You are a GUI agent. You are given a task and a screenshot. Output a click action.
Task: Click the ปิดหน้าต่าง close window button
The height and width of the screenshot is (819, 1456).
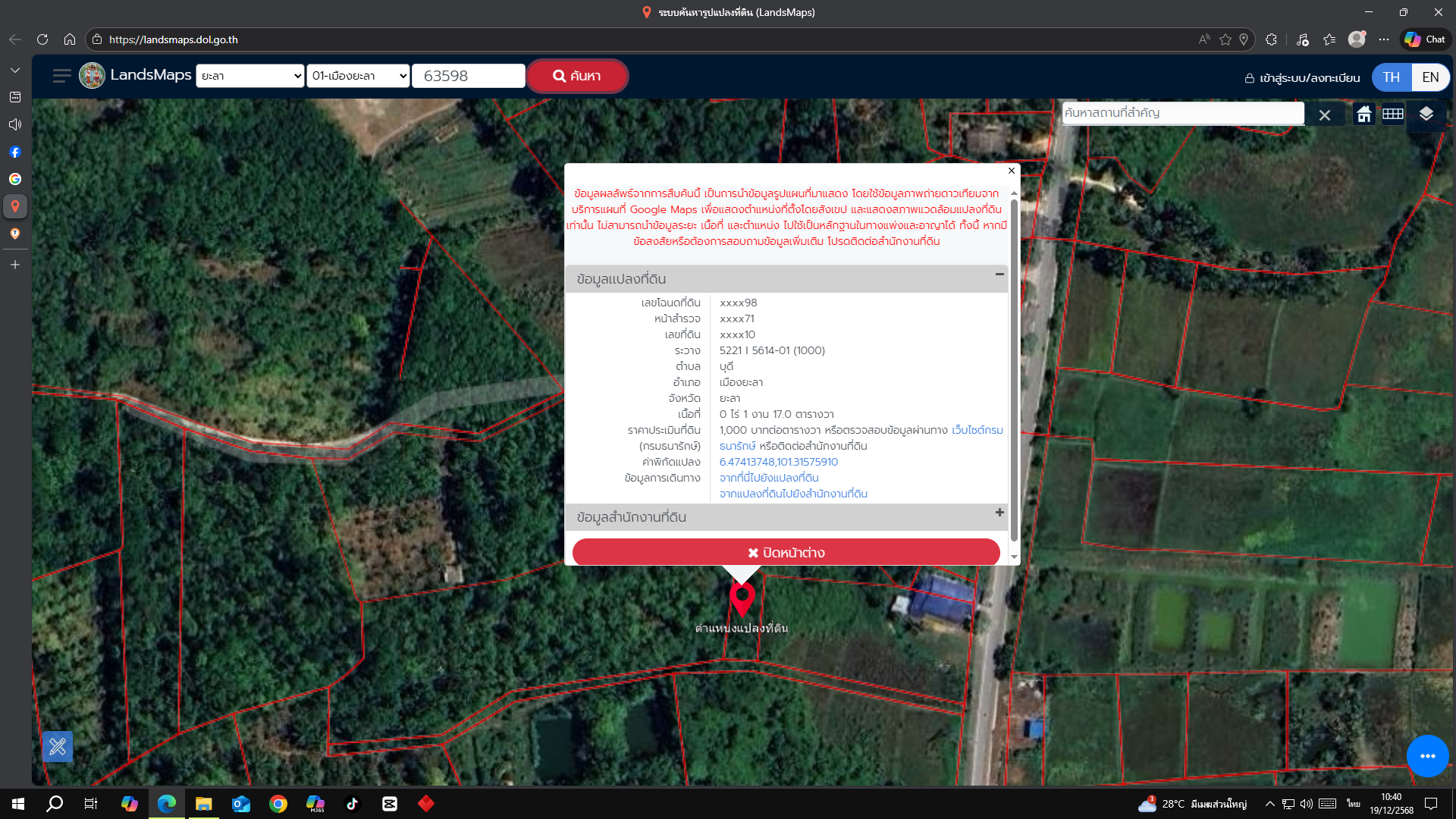point(786,553)
